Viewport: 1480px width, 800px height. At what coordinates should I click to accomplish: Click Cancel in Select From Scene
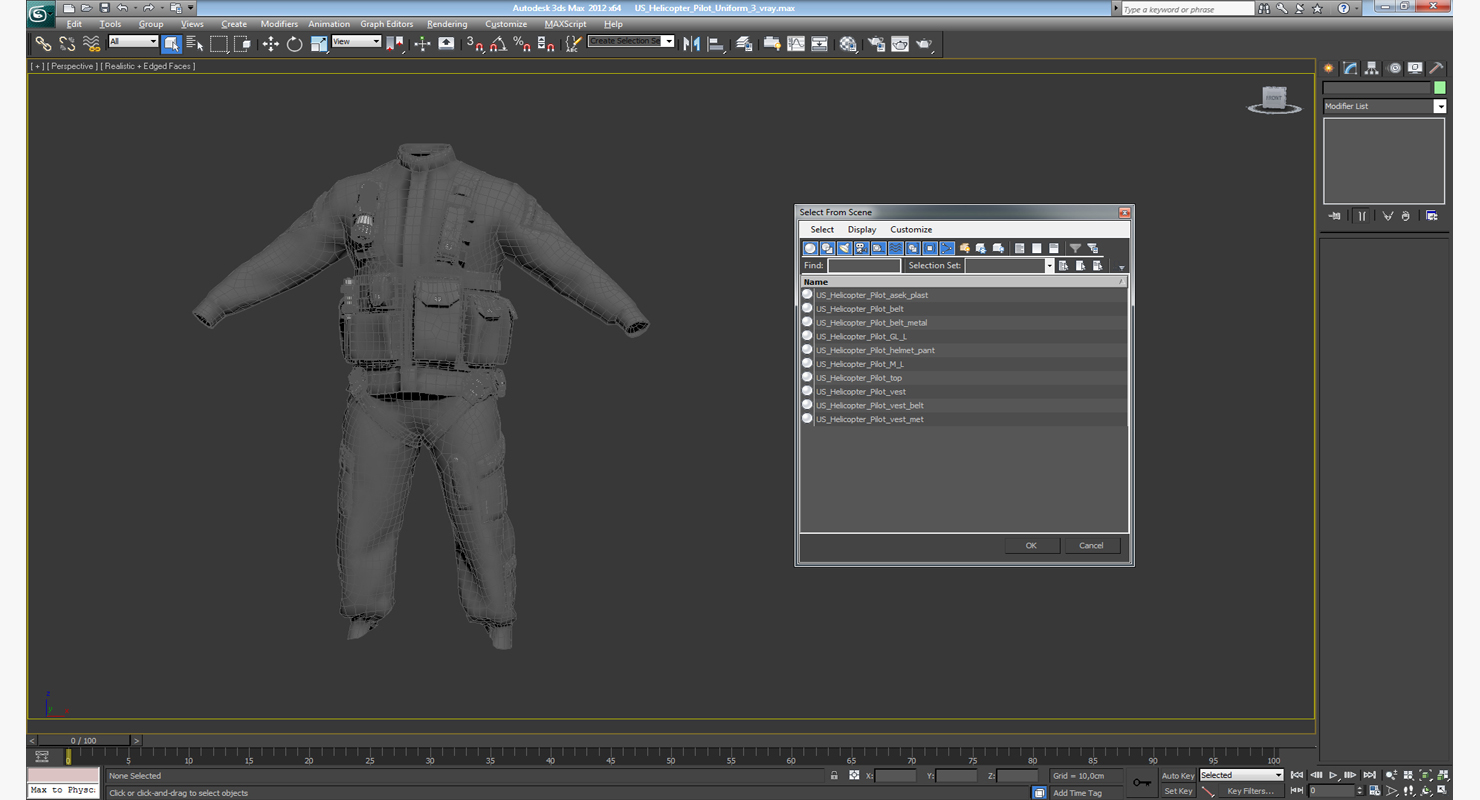tap(1091, 546)
